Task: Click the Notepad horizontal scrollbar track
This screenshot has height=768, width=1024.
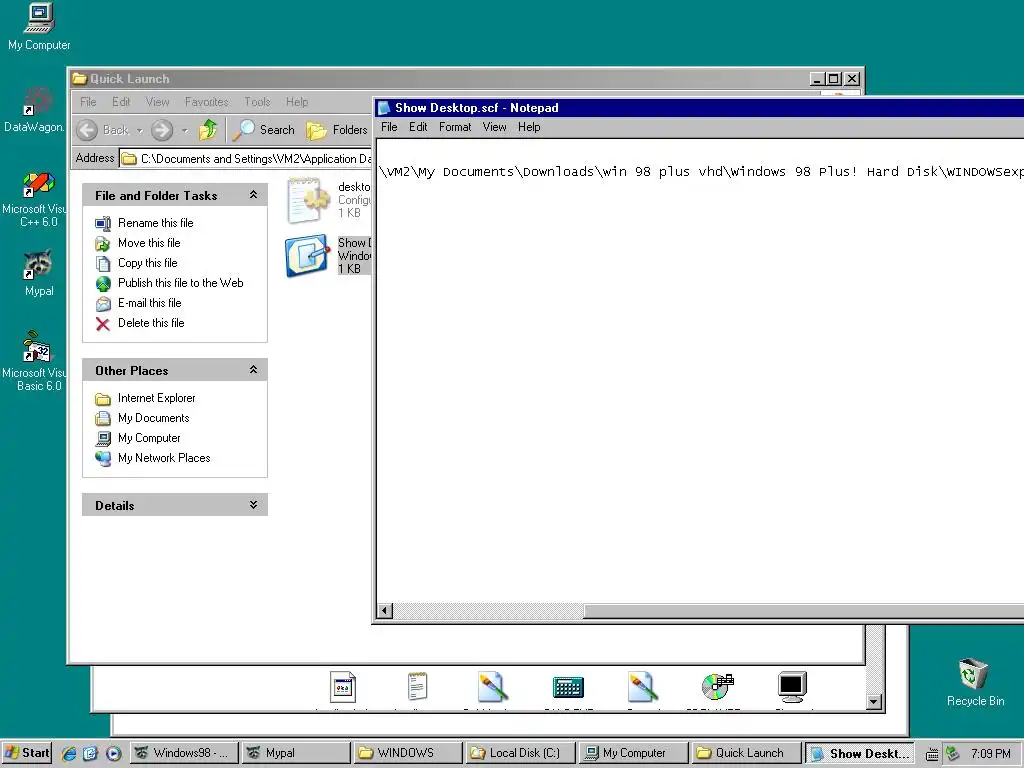Action: click(488, 611)
